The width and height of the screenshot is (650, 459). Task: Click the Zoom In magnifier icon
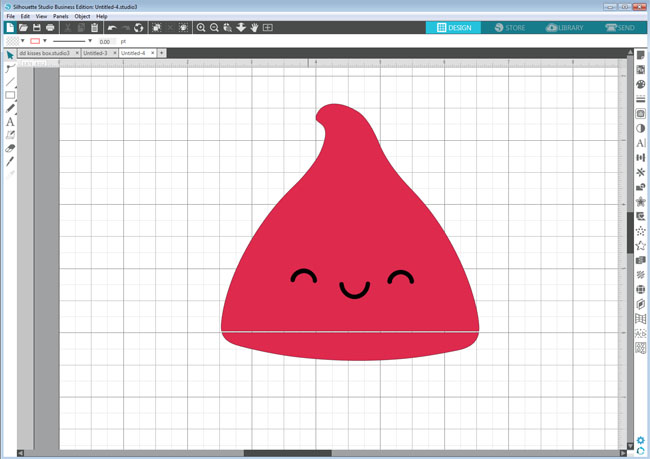tap(202, 28)
